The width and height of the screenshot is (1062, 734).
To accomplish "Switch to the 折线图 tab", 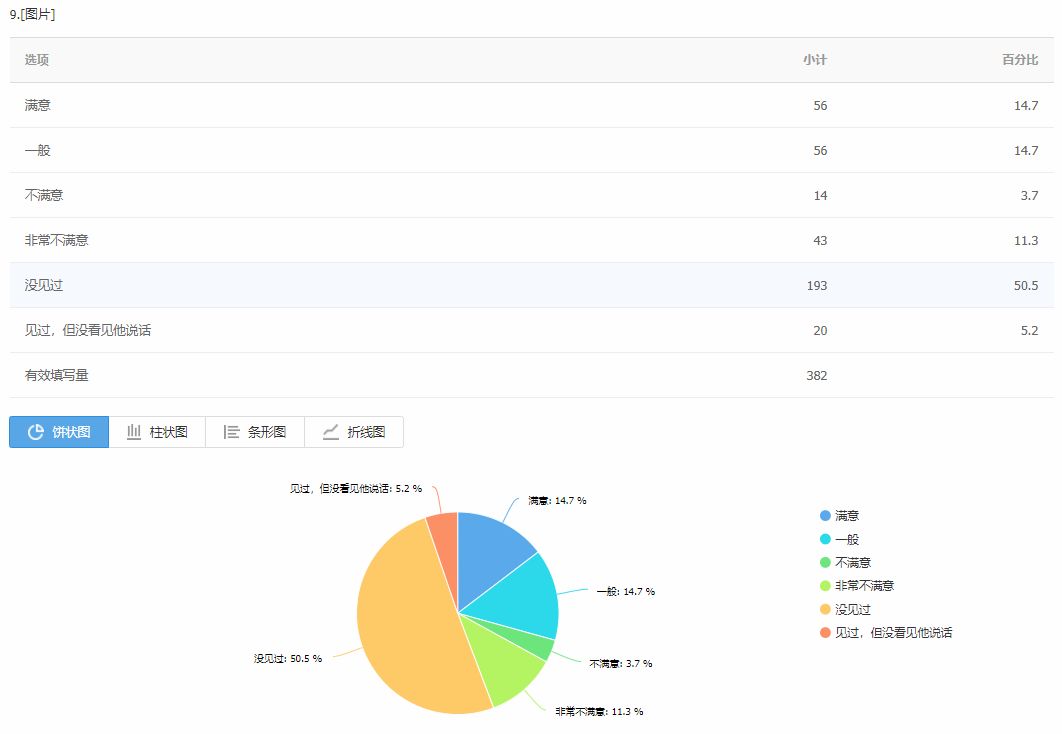I will coord(354,432).
